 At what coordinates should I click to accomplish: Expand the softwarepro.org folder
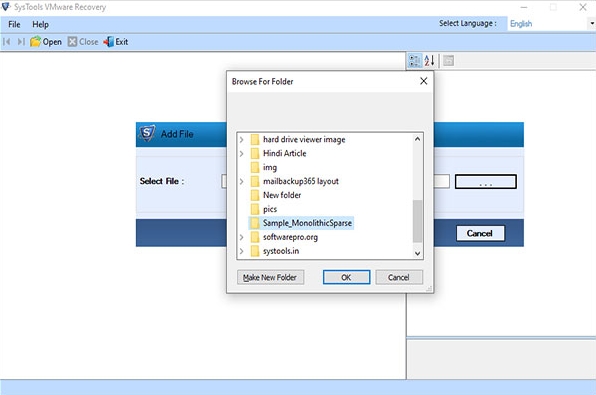point(241,237)
